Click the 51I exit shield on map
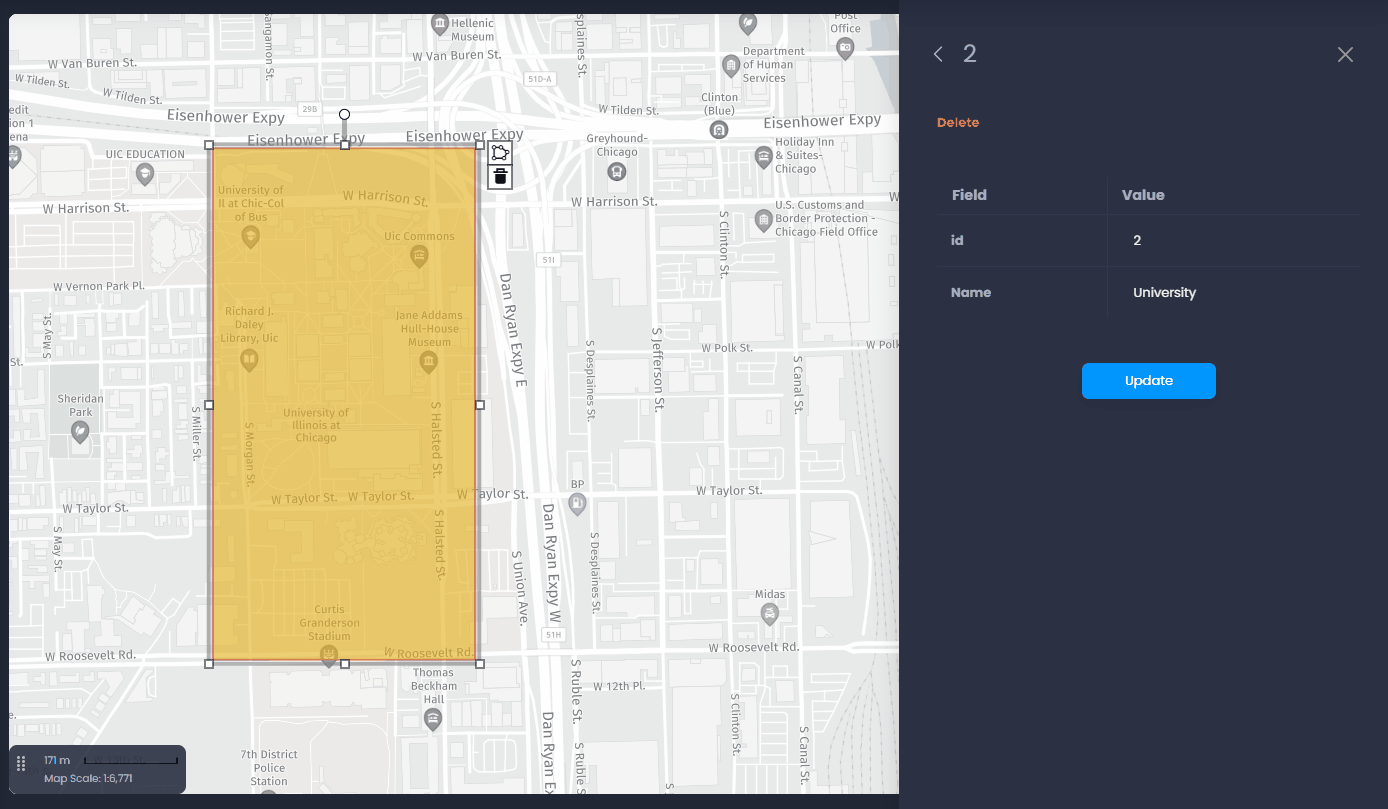Viewport: 1388px width, 809px height. point(548,259)
